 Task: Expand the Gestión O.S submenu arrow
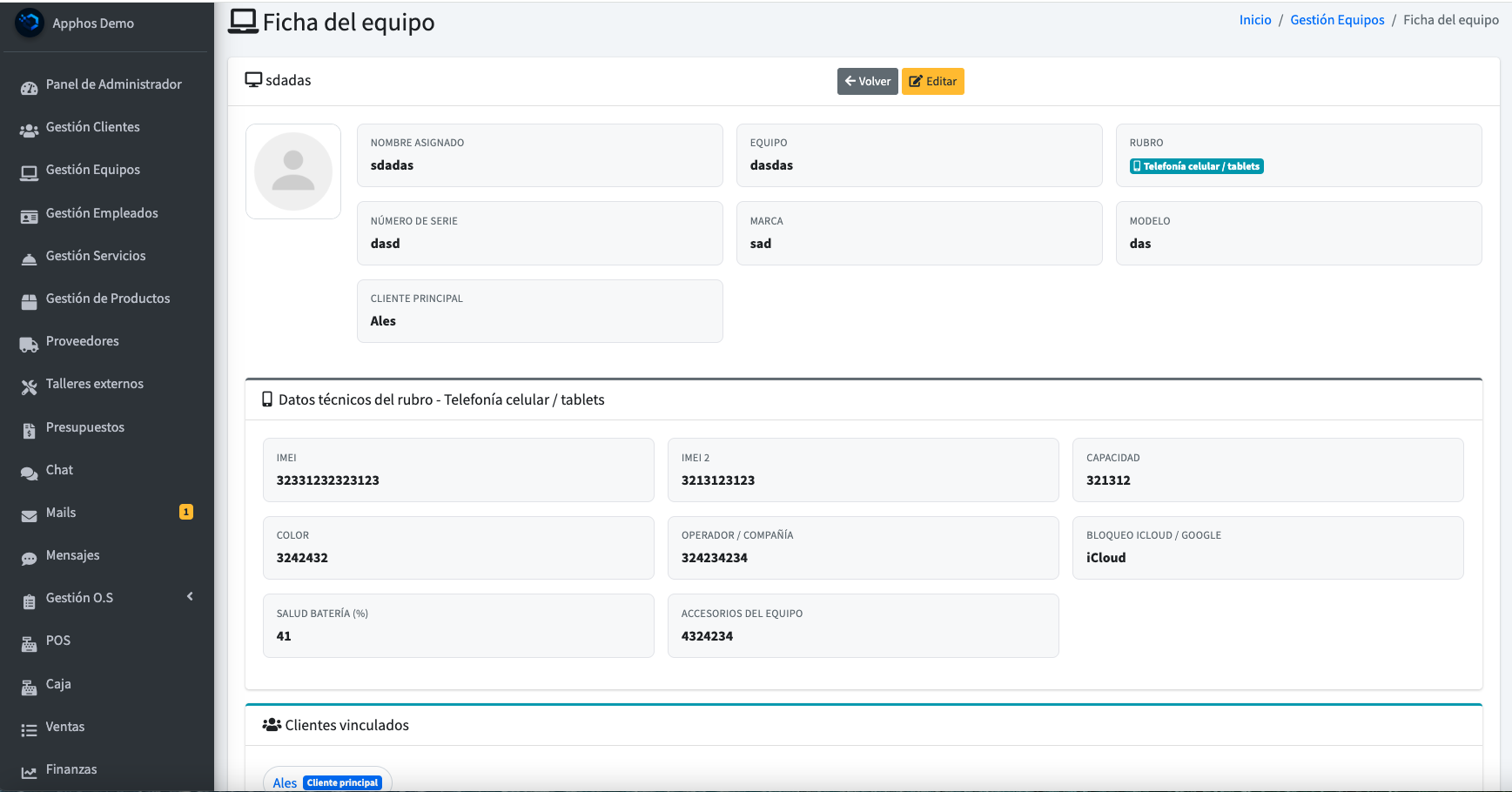click(x=190, y=596)
